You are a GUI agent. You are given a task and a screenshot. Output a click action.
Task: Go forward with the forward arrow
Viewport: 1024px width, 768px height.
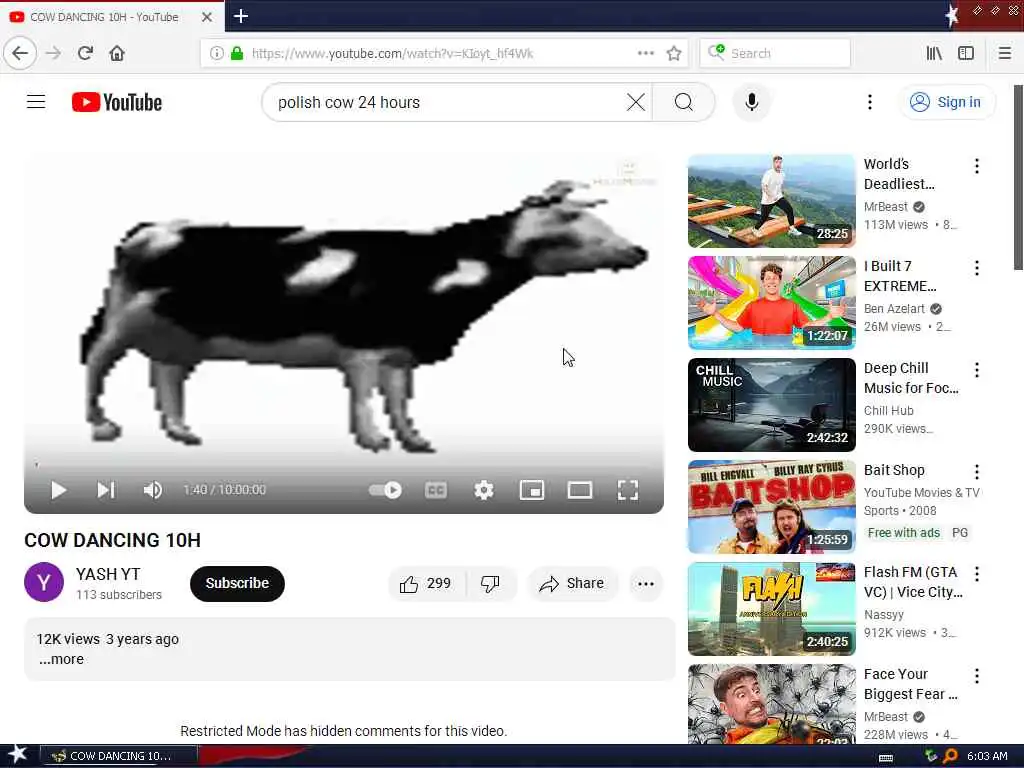point(54,53)
